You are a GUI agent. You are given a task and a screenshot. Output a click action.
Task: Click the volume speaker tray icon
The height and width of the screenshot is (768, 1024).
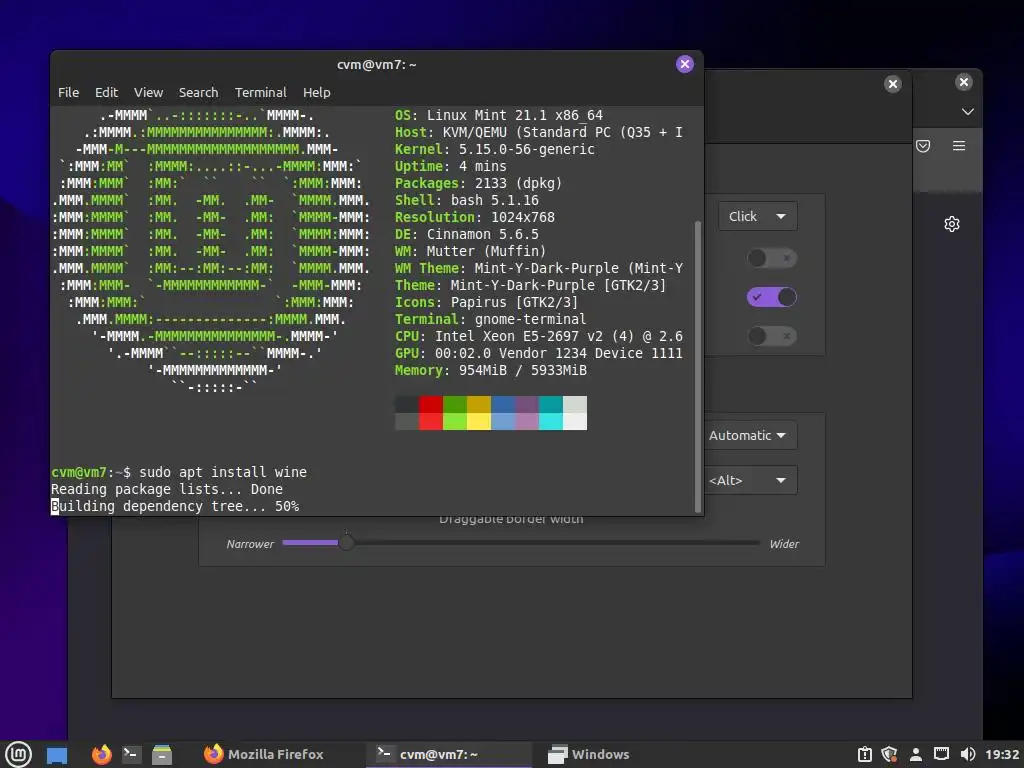(x=968, y=754)
